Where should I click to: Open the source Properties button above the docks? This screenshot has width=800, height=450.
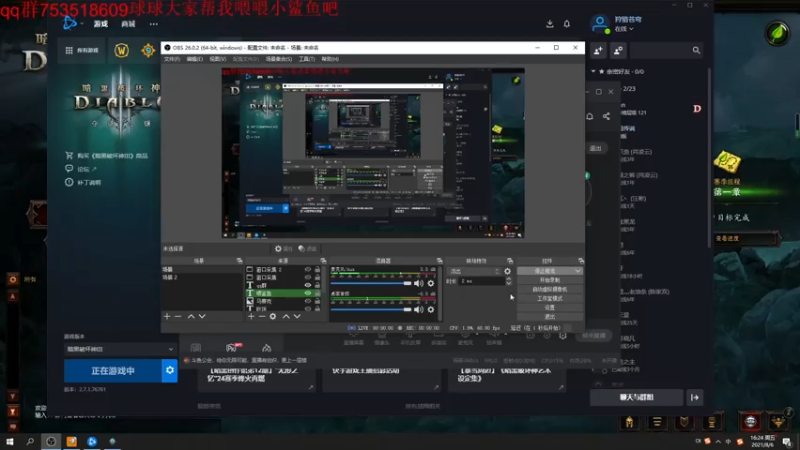(284, 248)
